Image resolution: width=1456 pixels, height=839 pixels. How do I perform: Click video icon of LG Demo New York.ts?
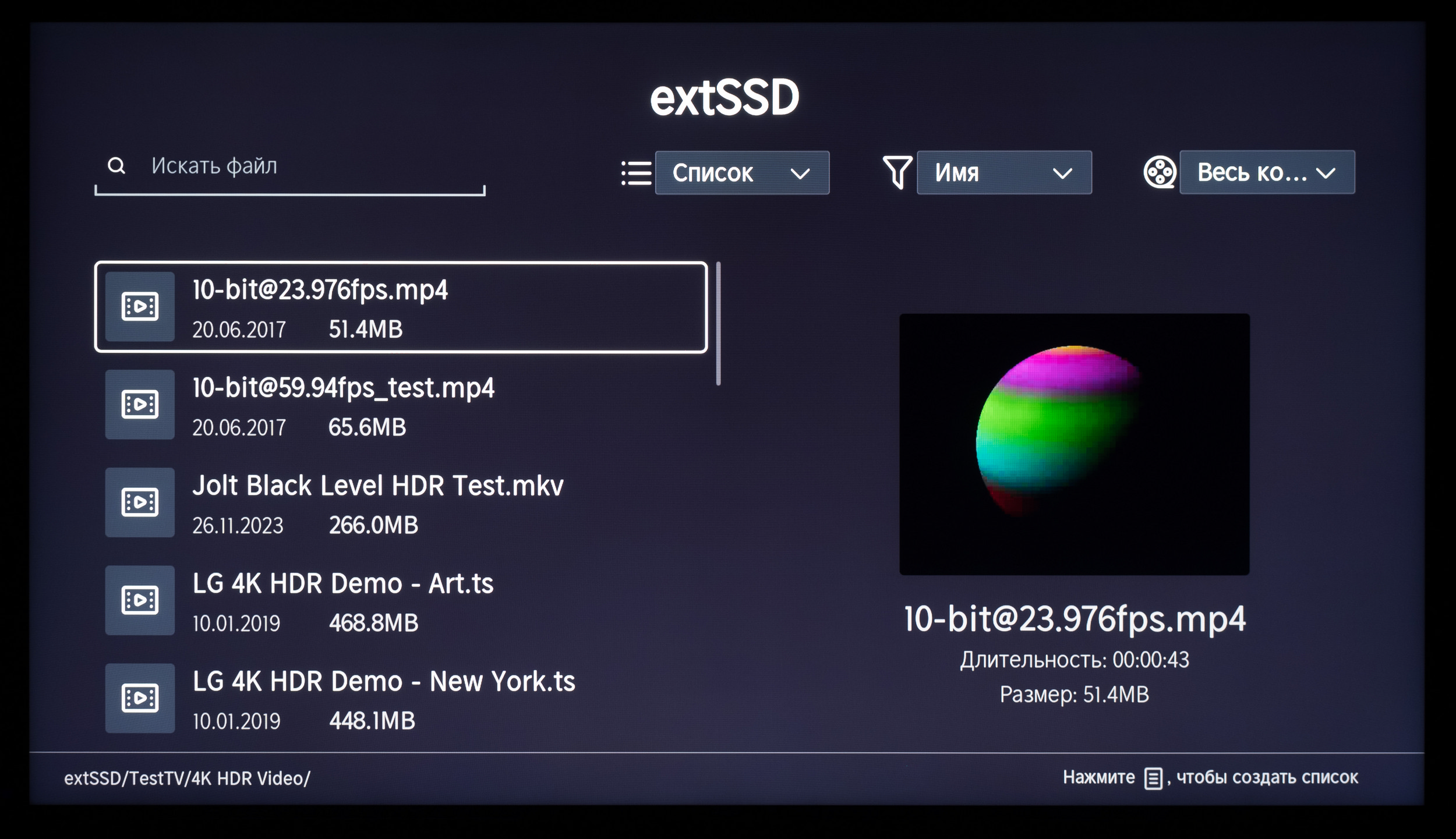click(140, 698)
